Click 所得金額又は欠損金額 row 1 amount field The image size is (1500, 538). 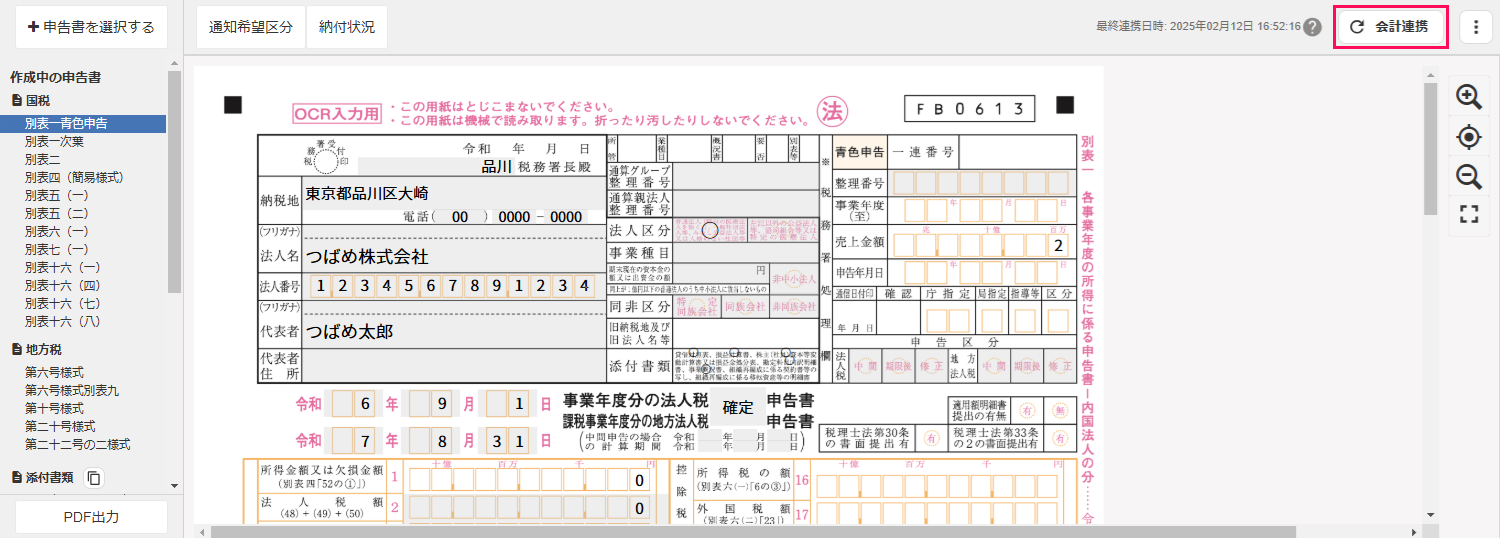(532, 480)
